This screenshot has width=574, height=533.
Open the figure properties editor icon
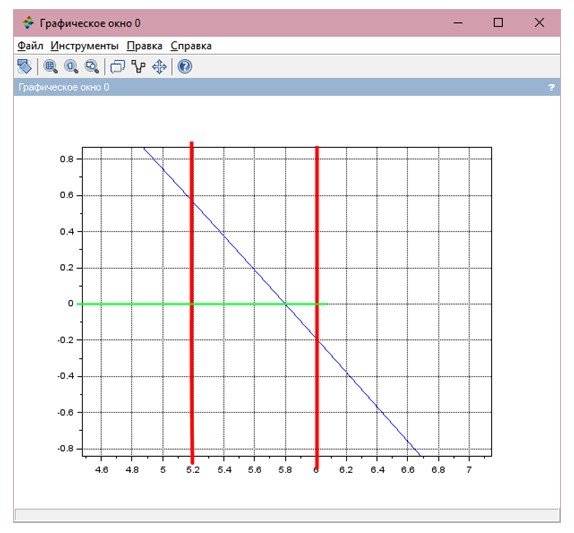tap(118, 67)
